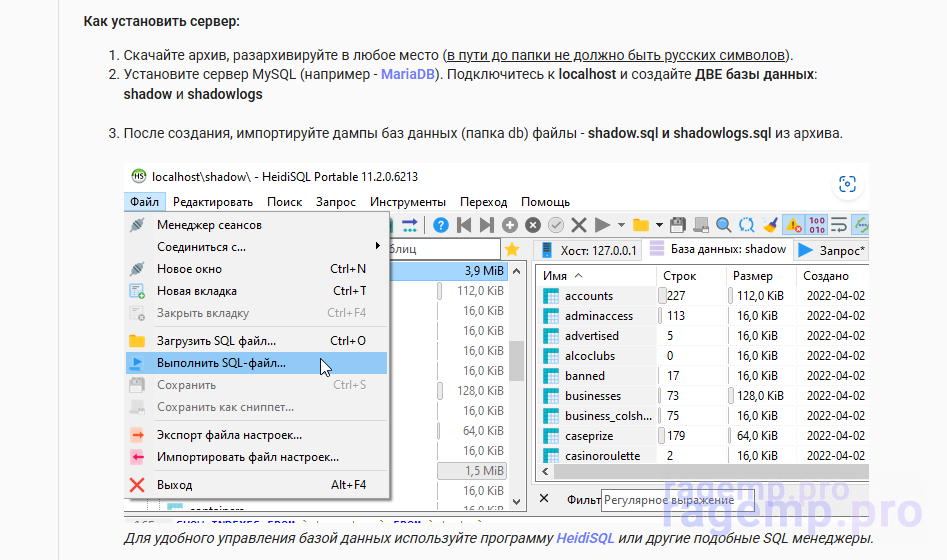Click the save-as-snippet toolbar icon
This screenshot has width=947, height=560.
pyautogui.click(x=701, y=225)
